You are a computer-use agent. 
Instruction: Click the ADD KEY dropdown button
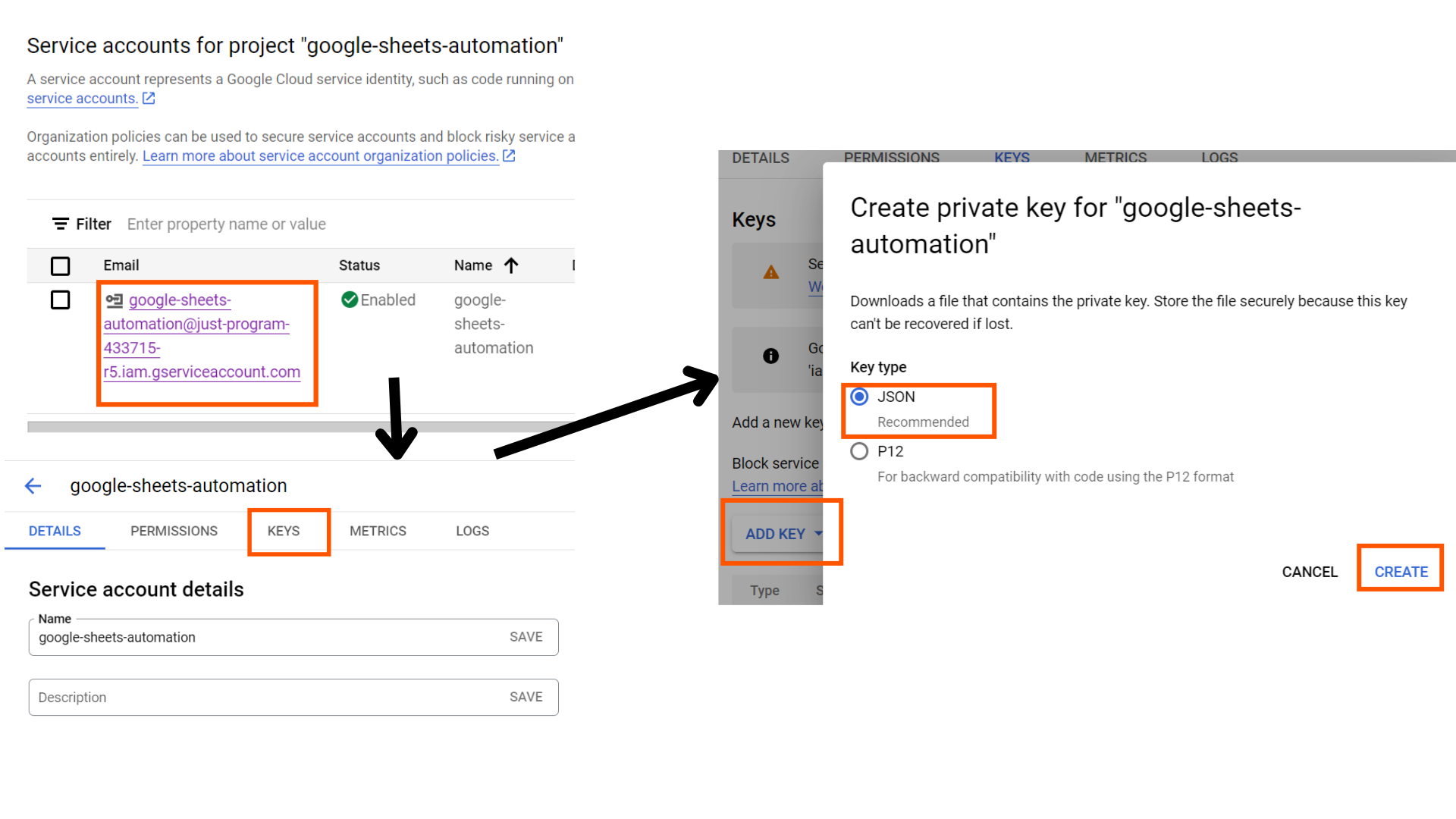782,533
